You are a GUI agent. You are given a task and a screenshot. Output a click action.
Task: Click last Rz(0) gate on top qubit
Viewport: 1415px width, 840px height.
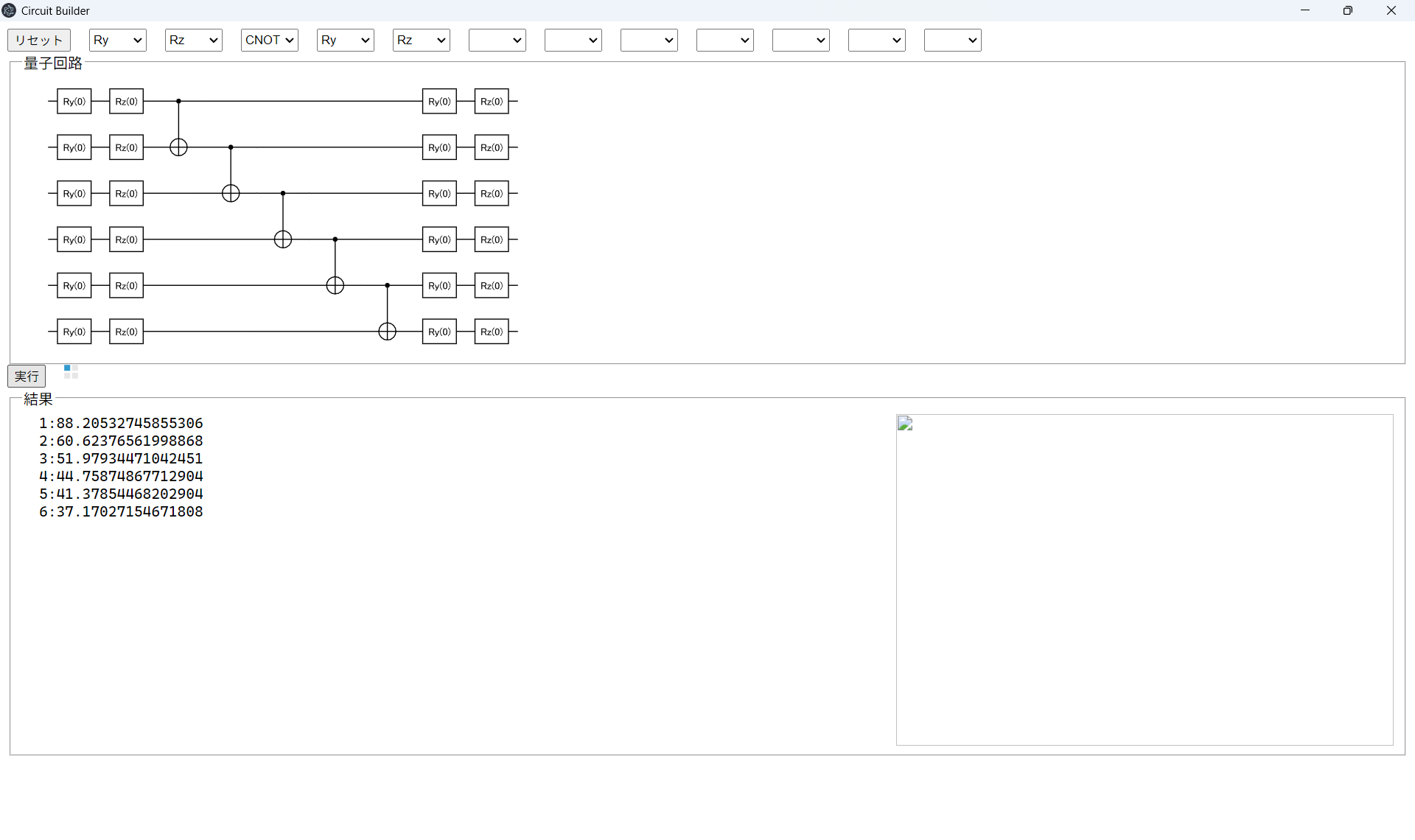[492, 102]
